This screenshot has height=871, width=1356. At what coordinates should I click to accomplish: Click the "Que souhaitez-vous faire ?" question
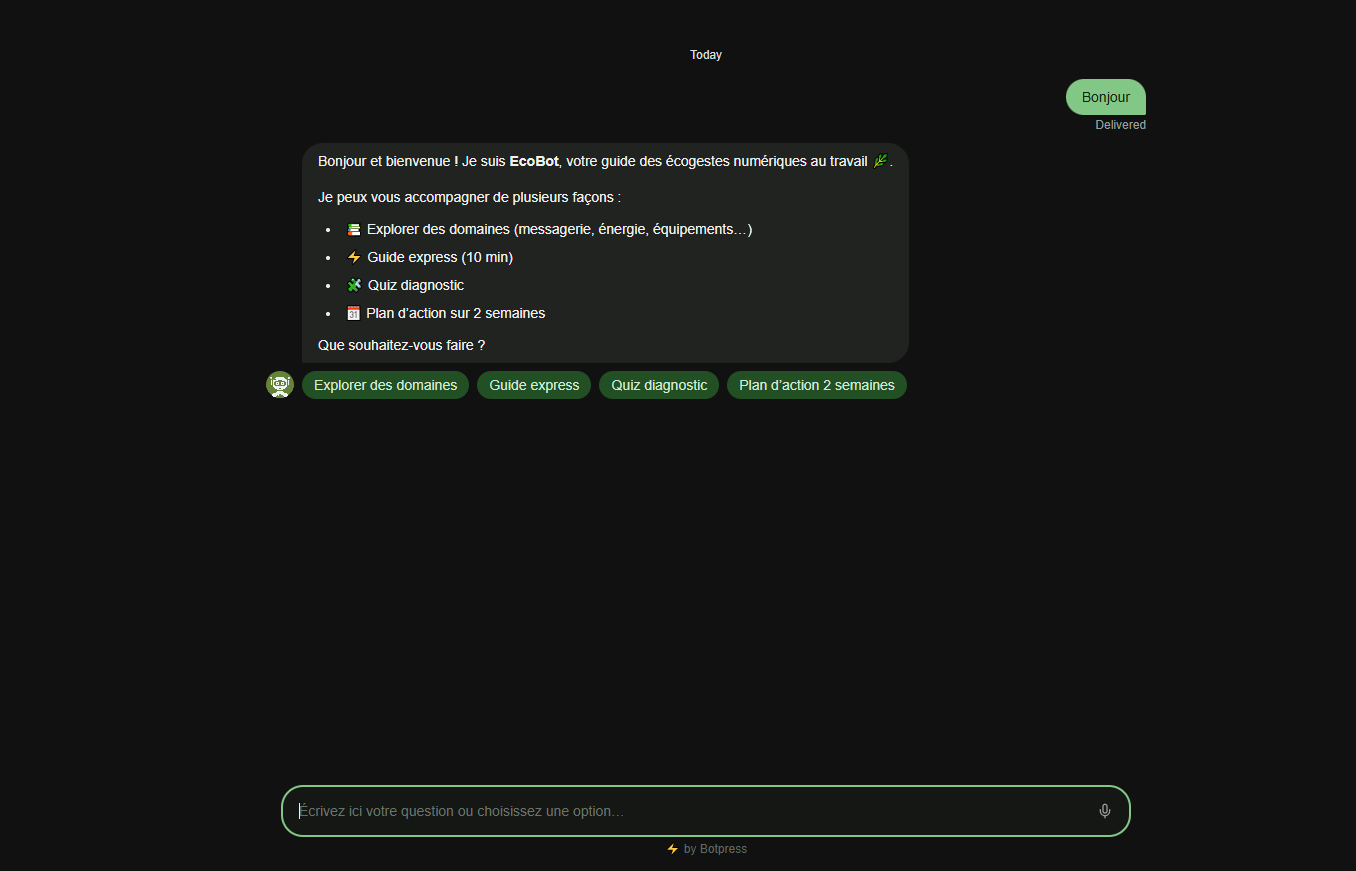pos(401,345)
